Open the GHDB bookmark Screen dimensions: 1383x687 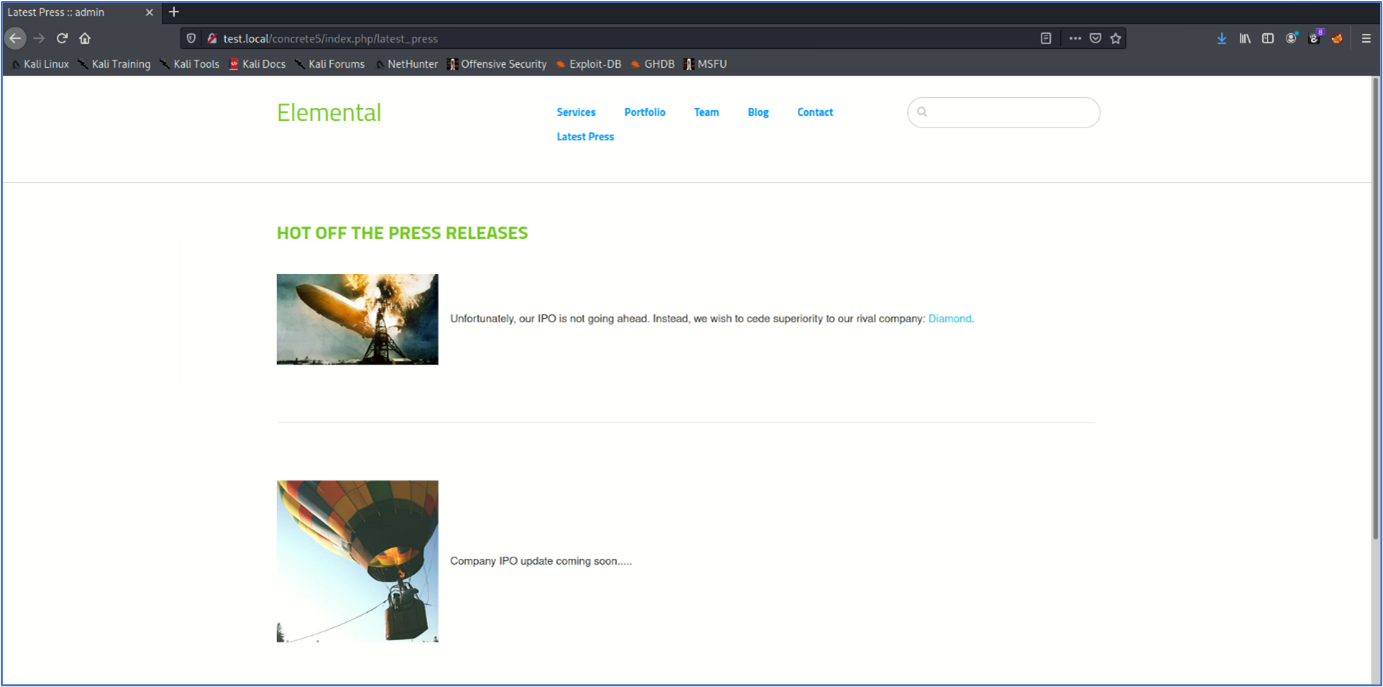(x=653, y=64)
